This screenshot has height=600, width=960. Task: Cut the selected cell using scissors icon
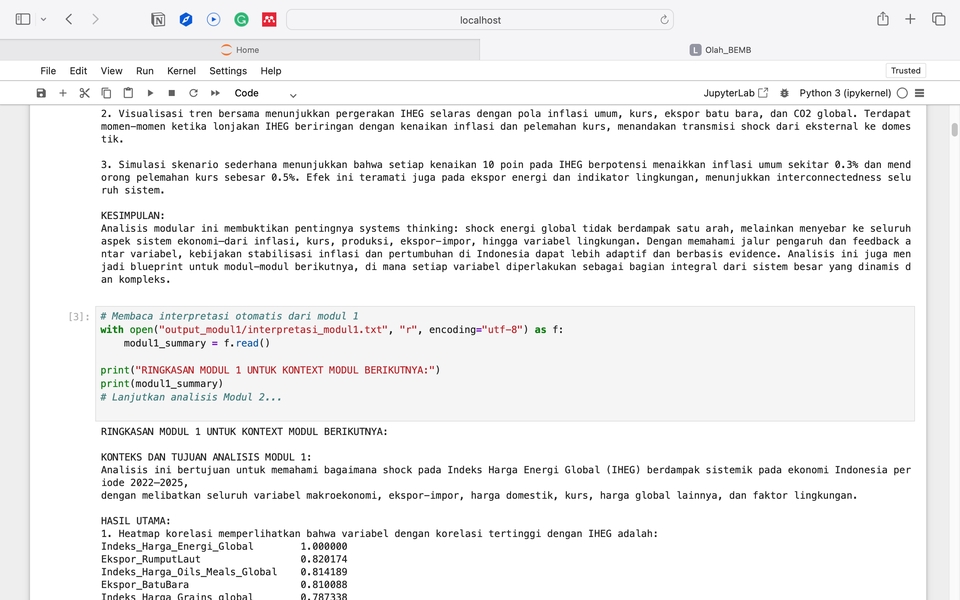pos(85,93)
